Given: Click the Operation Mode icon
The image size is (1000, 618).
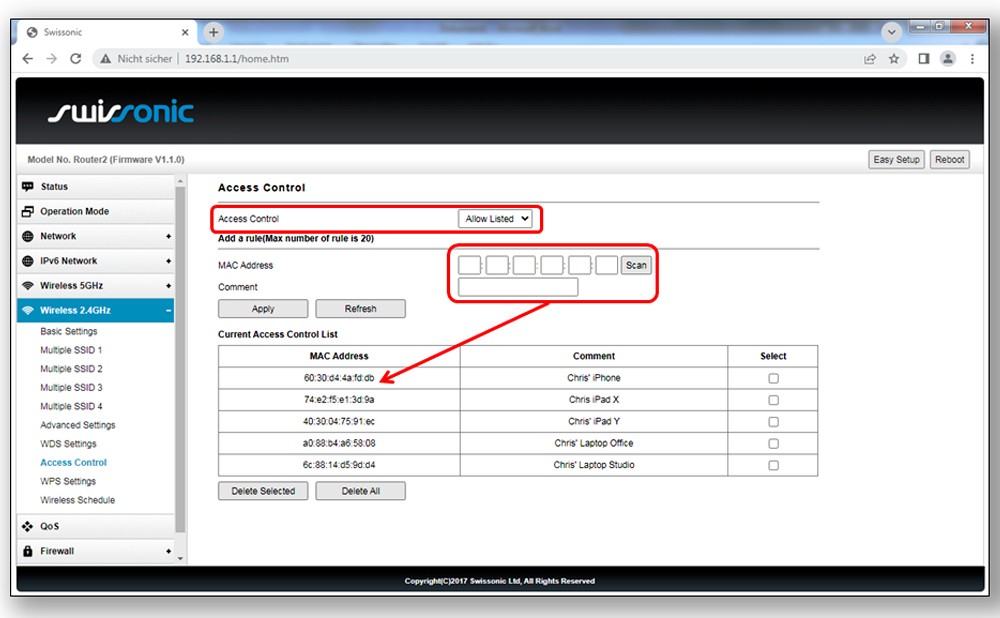Looking at the screenshot, I should pyautogui.click(x=28, y=212).
